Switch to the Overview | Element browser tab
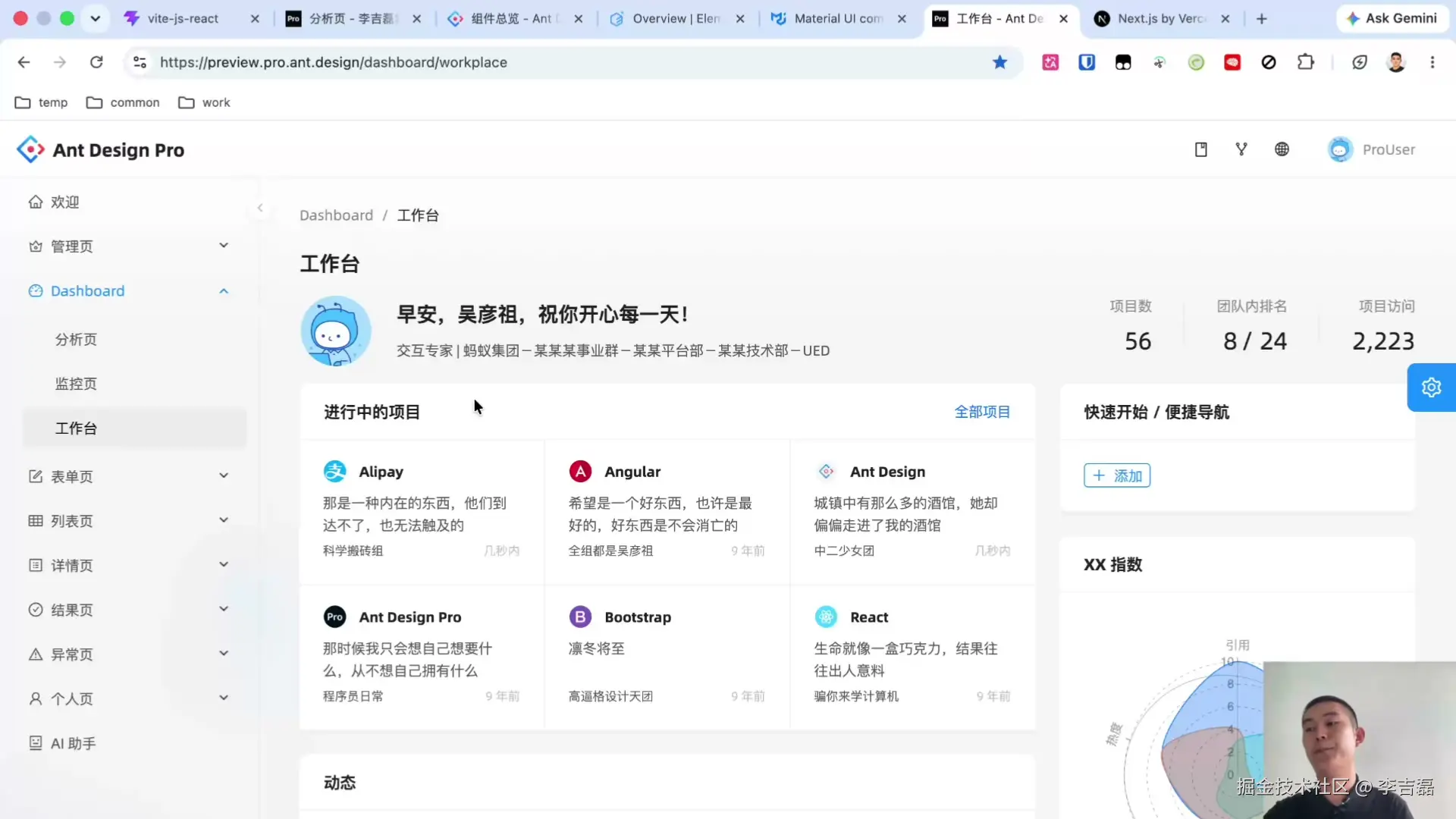 [x=676, y=18]
